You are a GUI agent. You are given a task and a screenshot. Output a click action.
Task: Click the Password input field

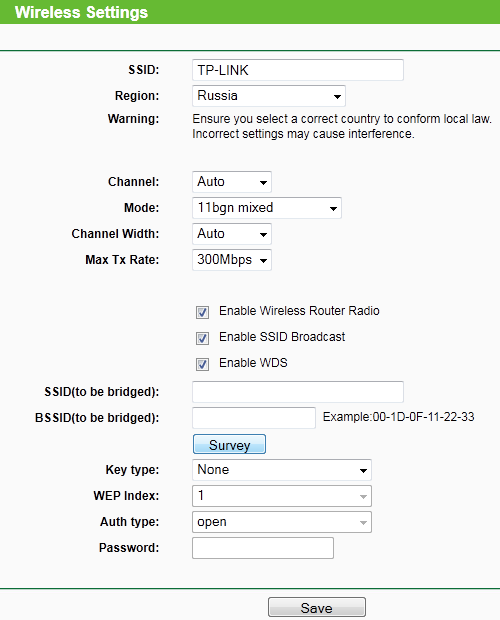263,548
